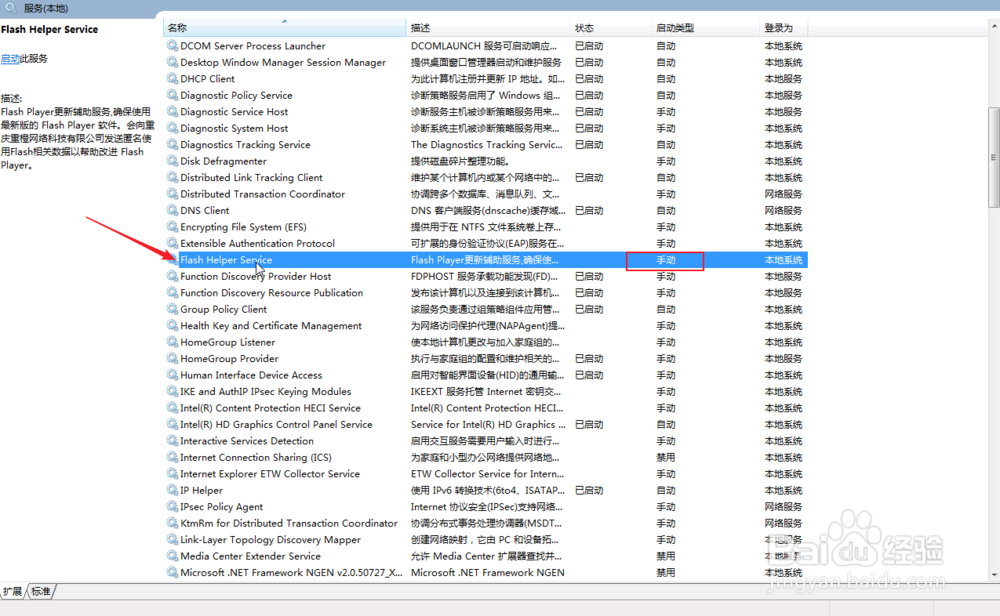Click the Flash Helper Service heading in left pane
Screen dimensions: 1000x616
pos(50,29)
